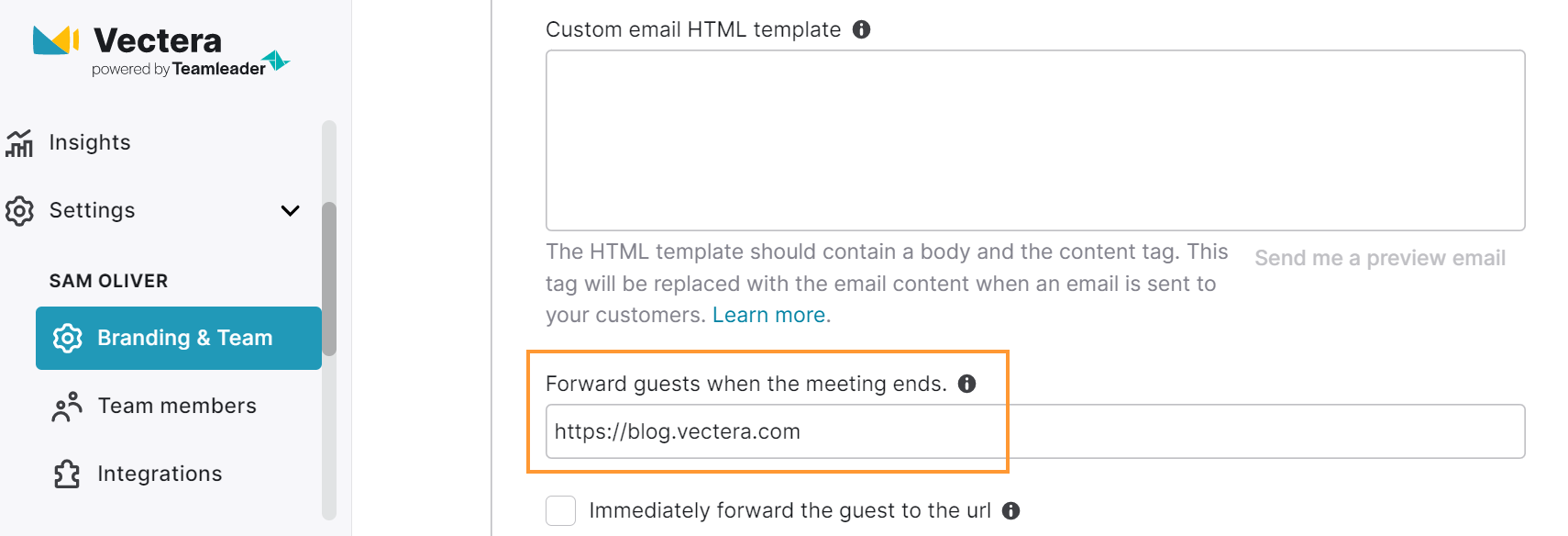Click Send me a preview email

click(x=1379, y=259)
